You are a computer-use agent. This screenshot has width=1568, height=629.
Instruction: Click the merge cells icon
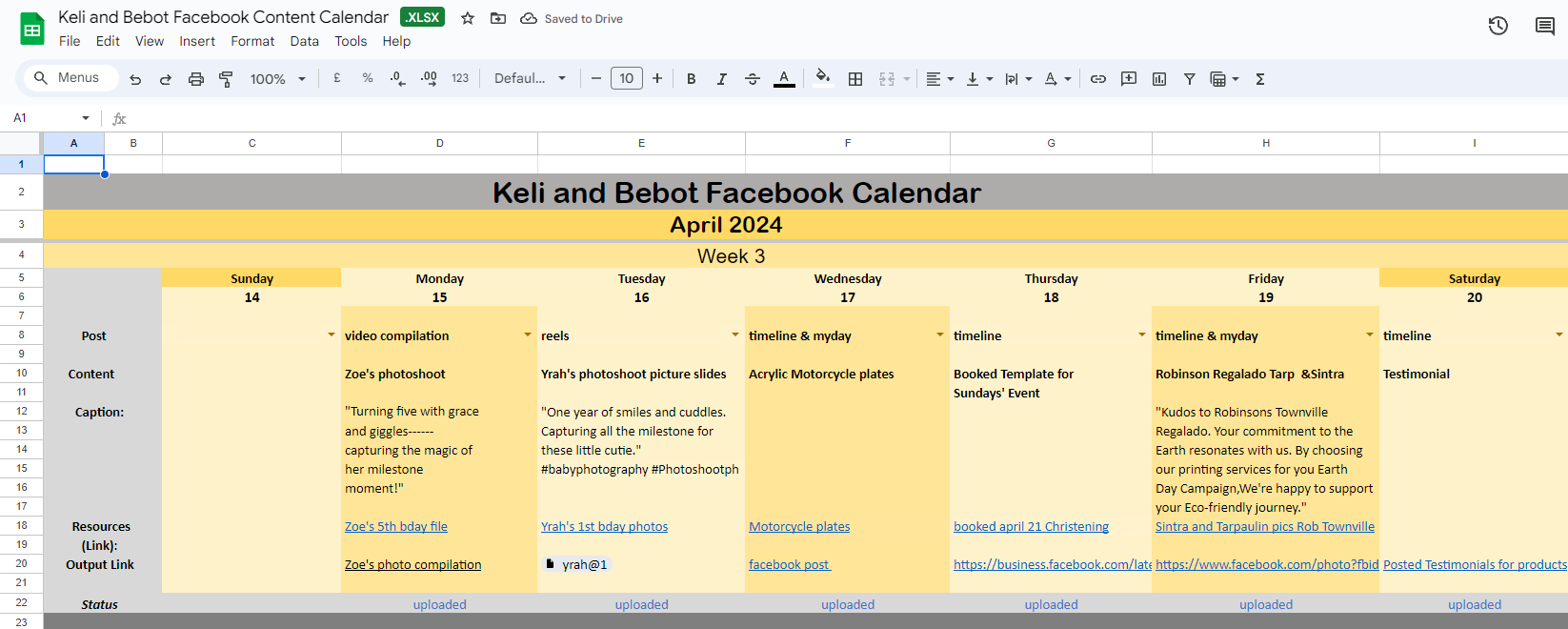coord(887,79)
